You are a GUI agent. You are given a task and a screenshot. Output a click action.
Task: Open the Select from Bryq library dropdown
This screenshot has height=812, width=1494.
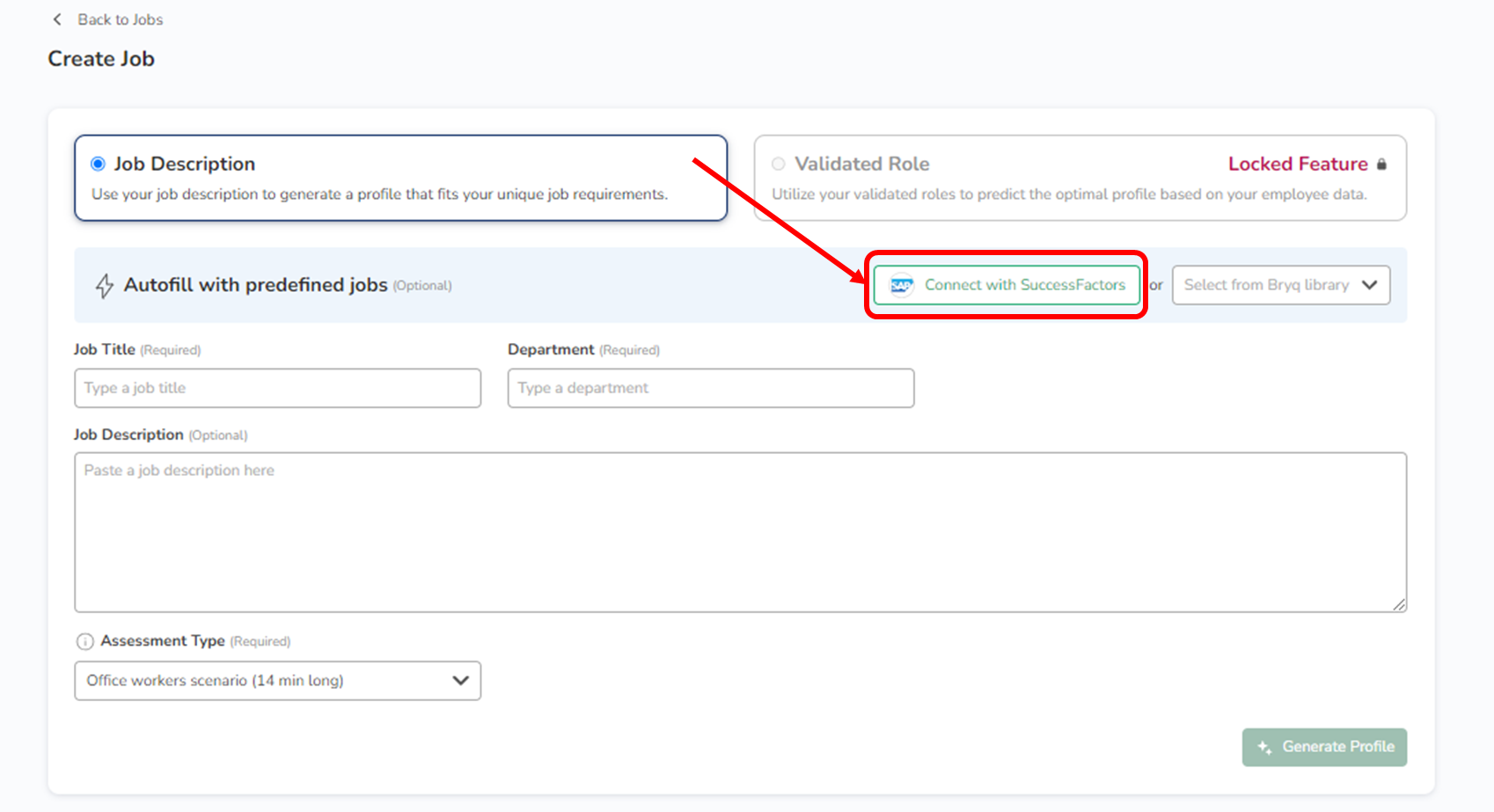coord(1267,285)
